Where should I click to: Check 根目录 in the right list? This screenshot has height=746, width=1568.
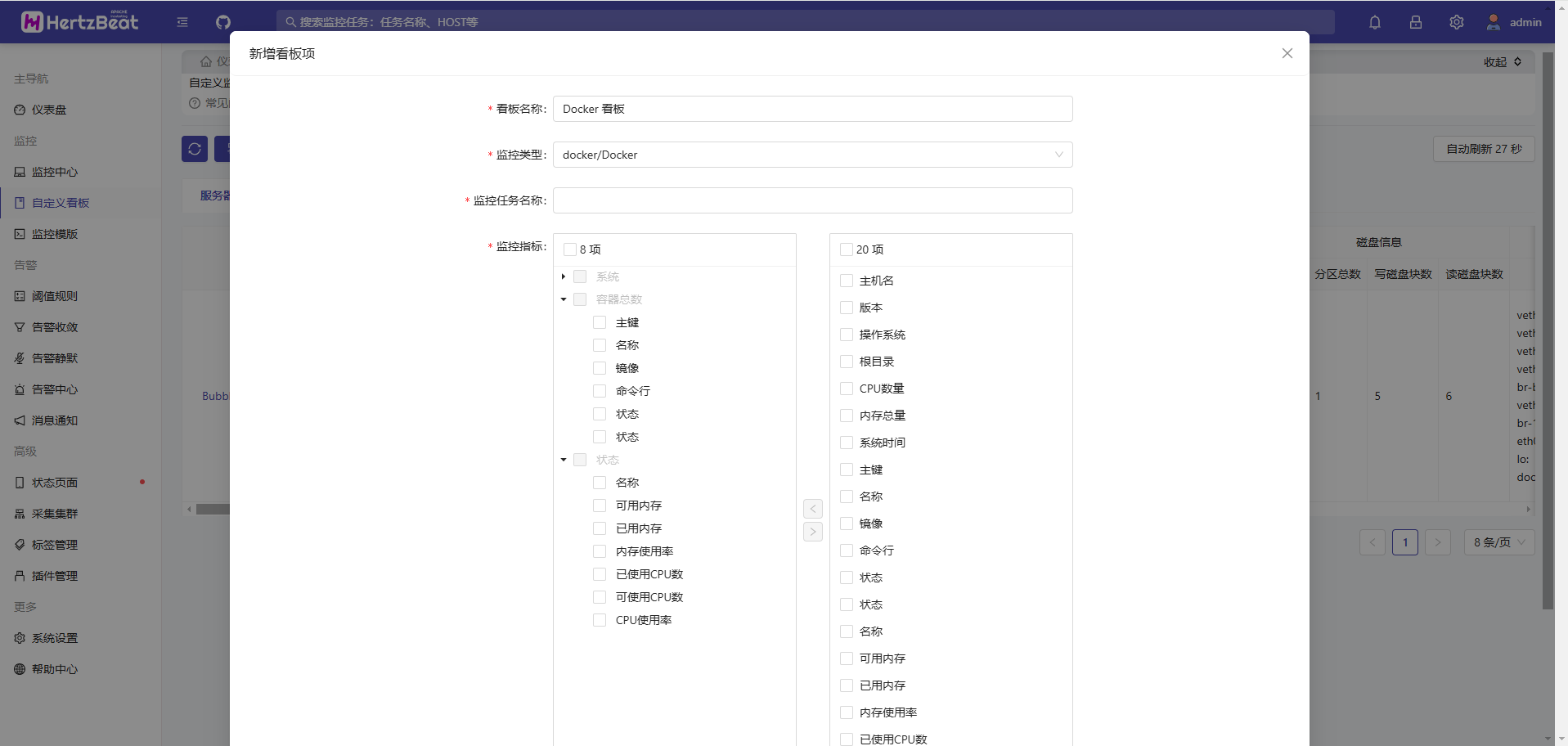pos(847,362)
